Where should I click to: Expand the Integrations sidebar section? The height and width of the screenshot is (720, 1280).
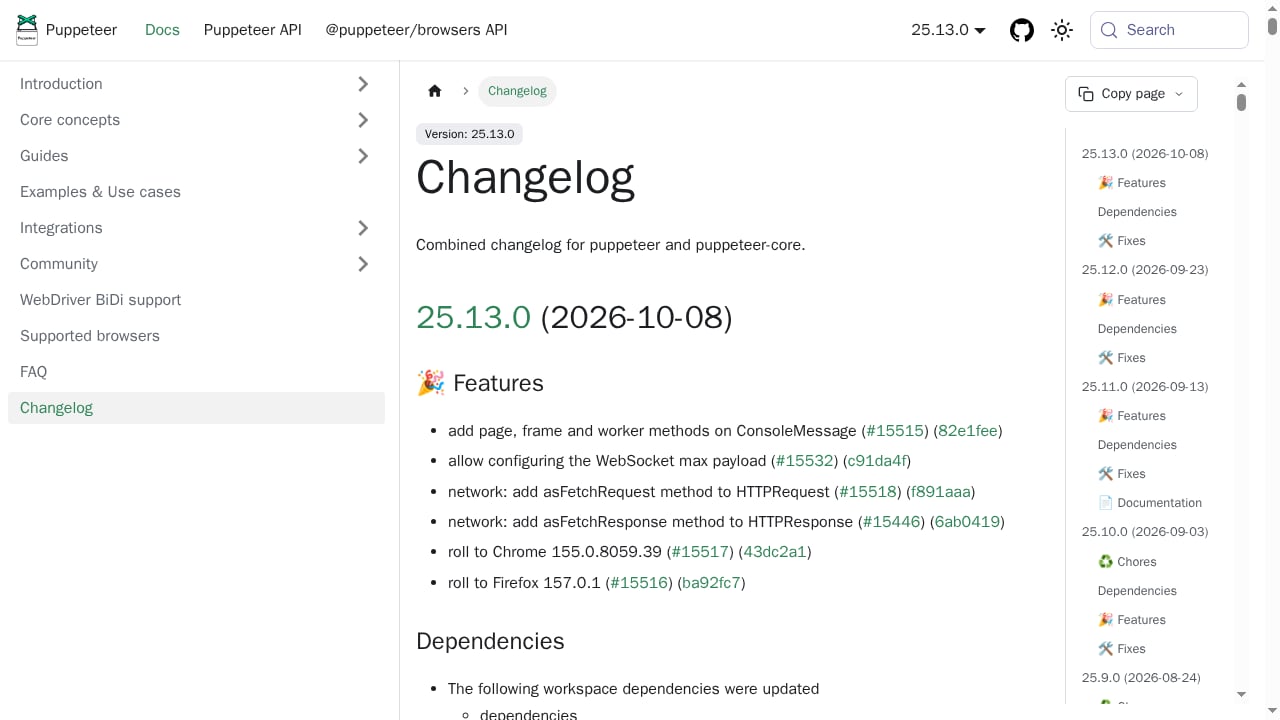pyautogui.click(x=363, y=228)
